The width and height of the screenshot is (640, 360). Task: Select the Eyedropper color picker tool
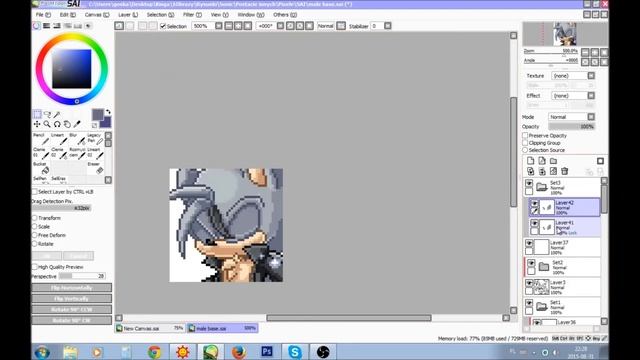click(x=77, y=124)
